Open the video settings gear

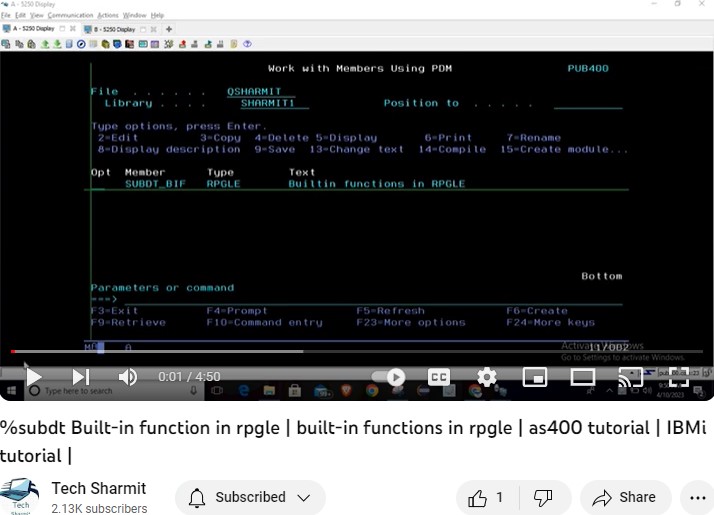(487, 377)
